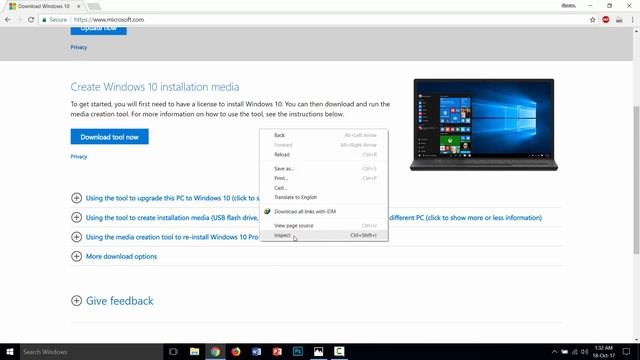The width and height of the screenshot is (640, 360).
Task: Open Photoshop from taskbar
Action: [x=298, y=352]
